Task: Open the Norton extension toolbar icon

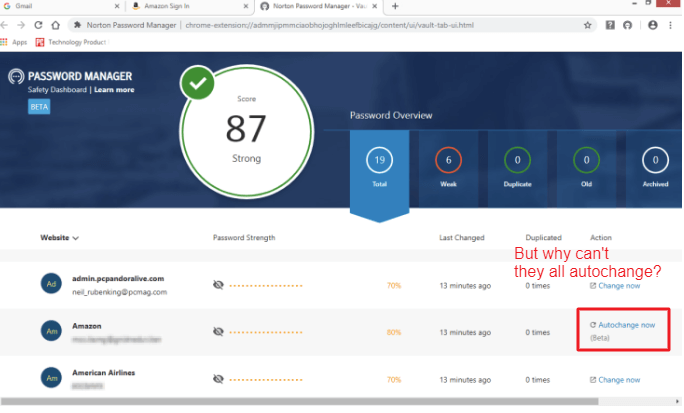Action: (x=627, y=25)
